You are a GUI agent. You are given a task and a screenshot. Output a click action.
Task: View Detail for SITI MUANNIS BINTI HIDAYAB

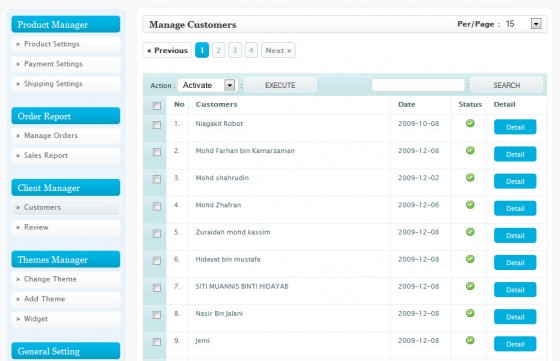tap(515, 290)
